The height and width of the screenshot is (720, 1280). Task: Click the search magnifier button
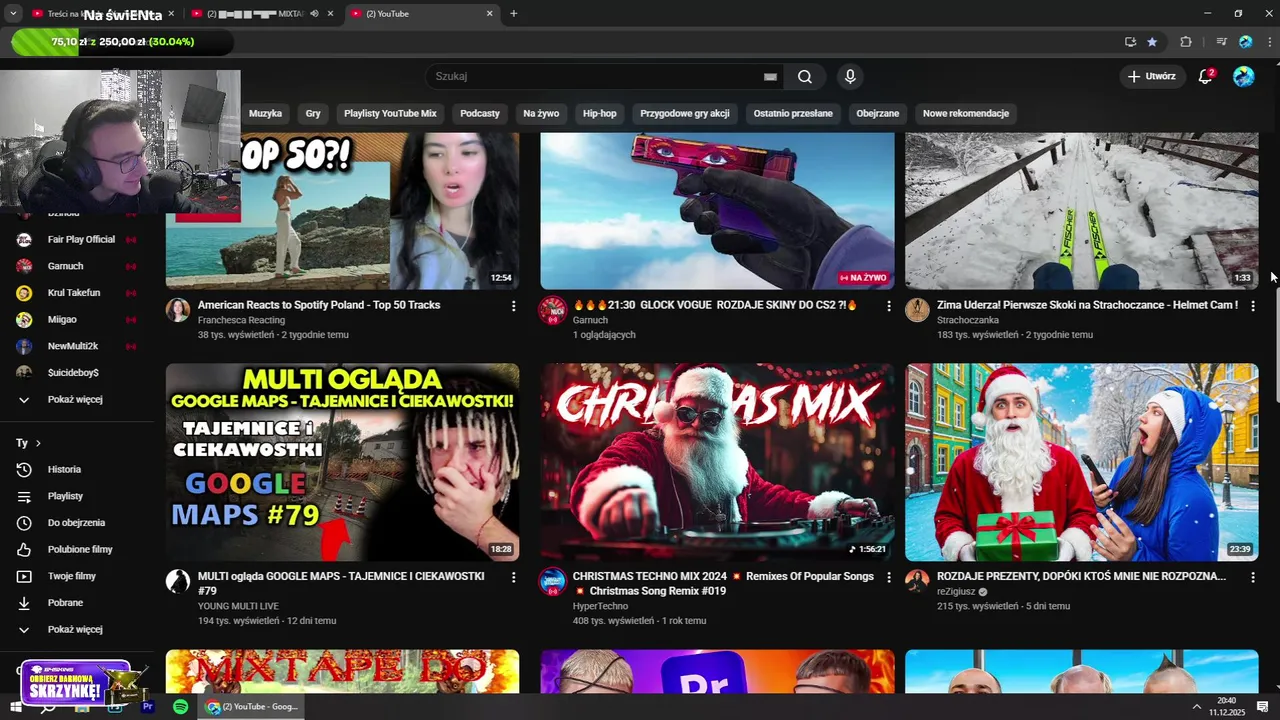click(x=805, y=77)
